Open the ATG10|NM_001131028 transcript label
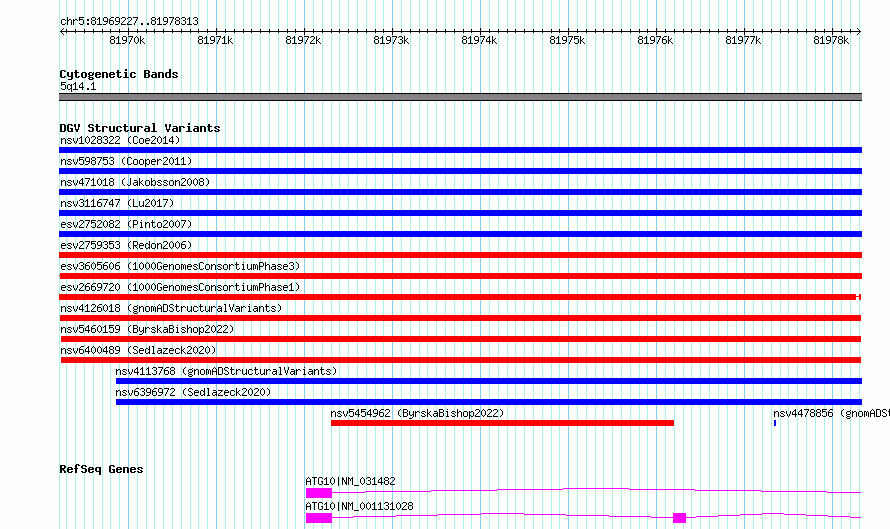890x529 pixels. click(x=359, y=506)
